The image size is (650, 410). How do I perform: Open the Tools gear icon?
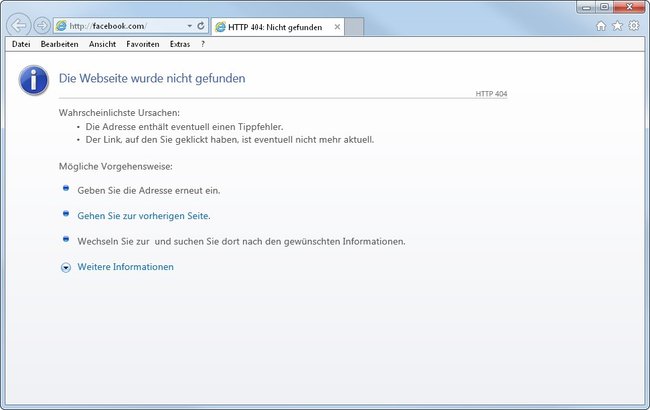(634, 26)
